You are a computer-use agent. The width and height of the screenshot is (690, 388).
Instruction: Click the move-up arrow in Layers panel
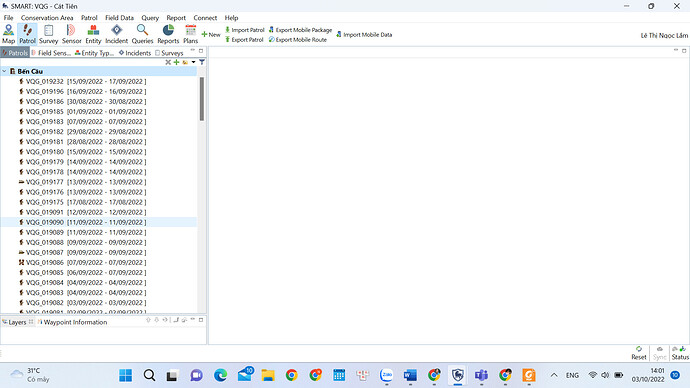(148, 320)
